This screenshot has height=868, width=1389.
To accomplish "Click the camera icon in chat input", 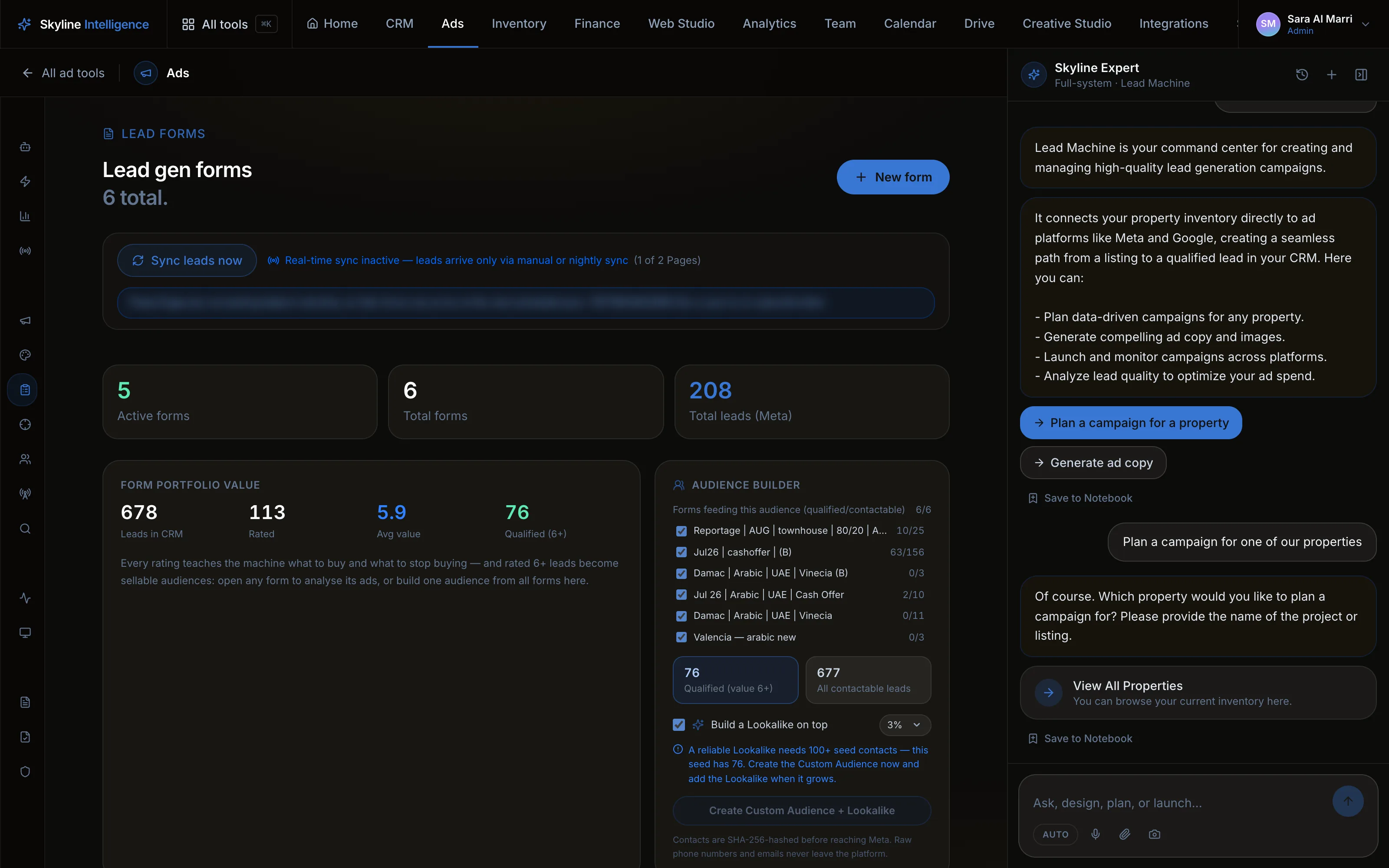I will click(x=1154, y=834).
